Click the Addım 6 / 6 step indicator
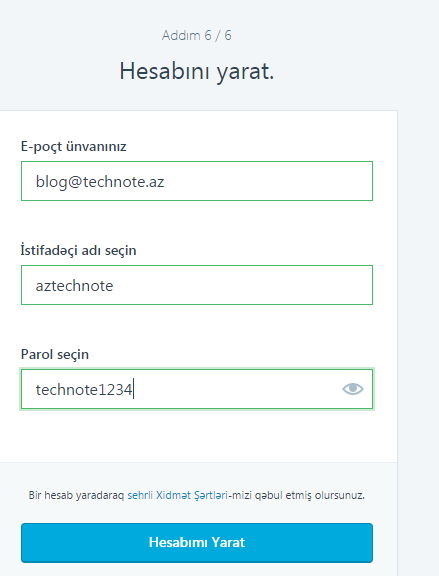 coord(197,35)
